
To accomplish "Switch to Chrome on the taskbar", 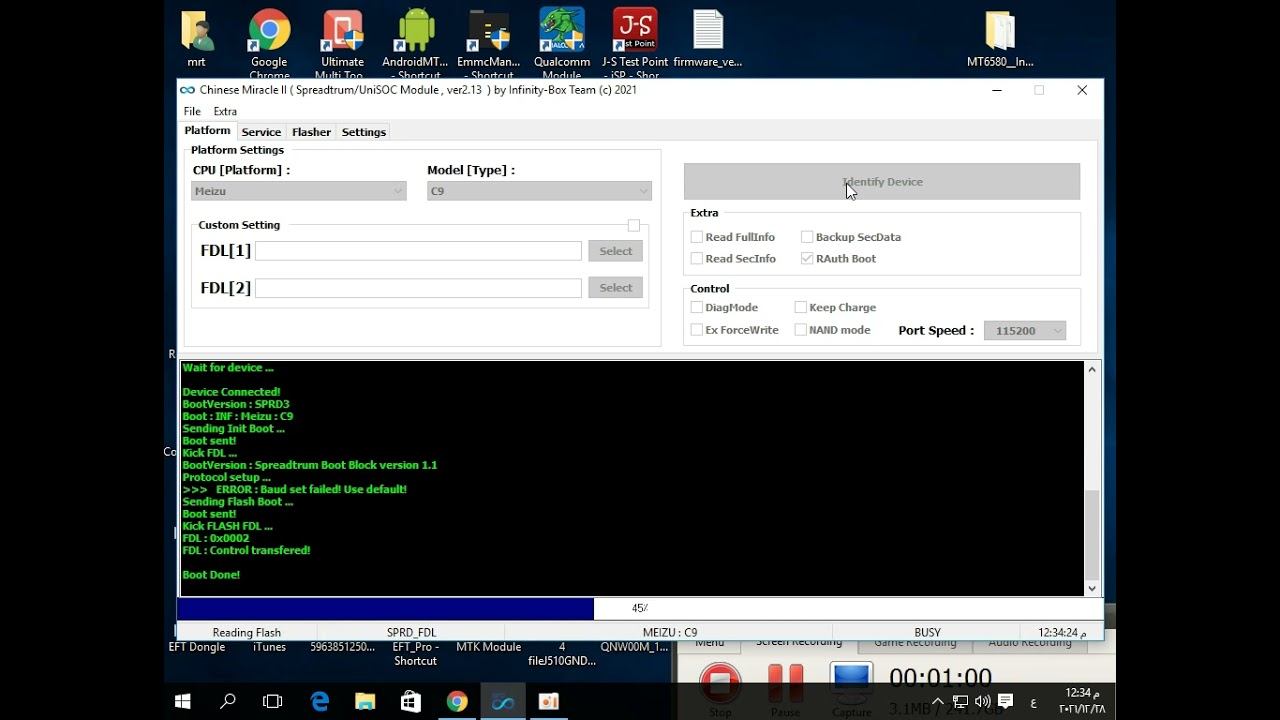I will pos(457,702).
